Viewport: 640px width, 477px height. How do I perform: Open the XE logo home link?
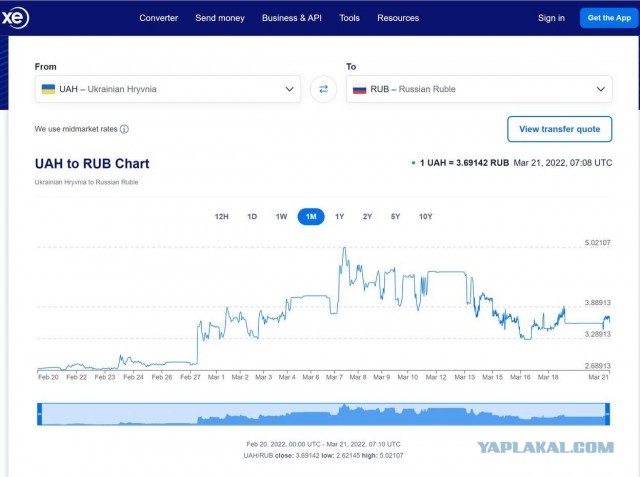coord(15,18)
